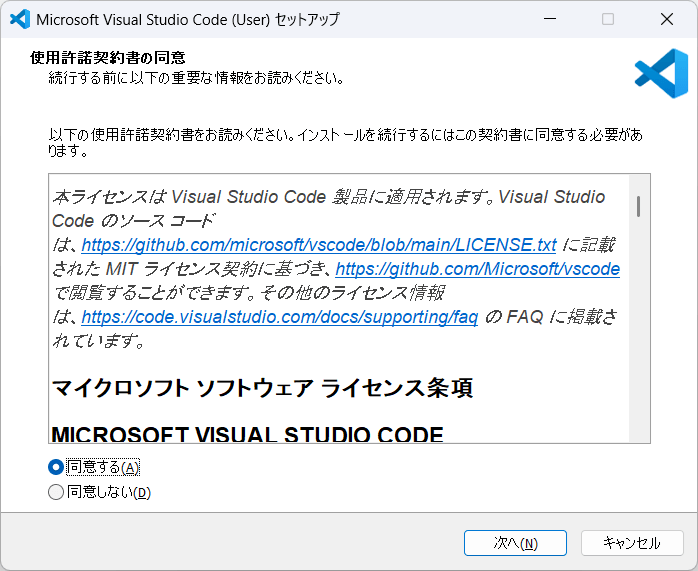Viewport: 698px width, 571px height.
Task: Click the MICROSOFT VISUAL STUDIO CODE heading
Action: (x=246, y=435)
